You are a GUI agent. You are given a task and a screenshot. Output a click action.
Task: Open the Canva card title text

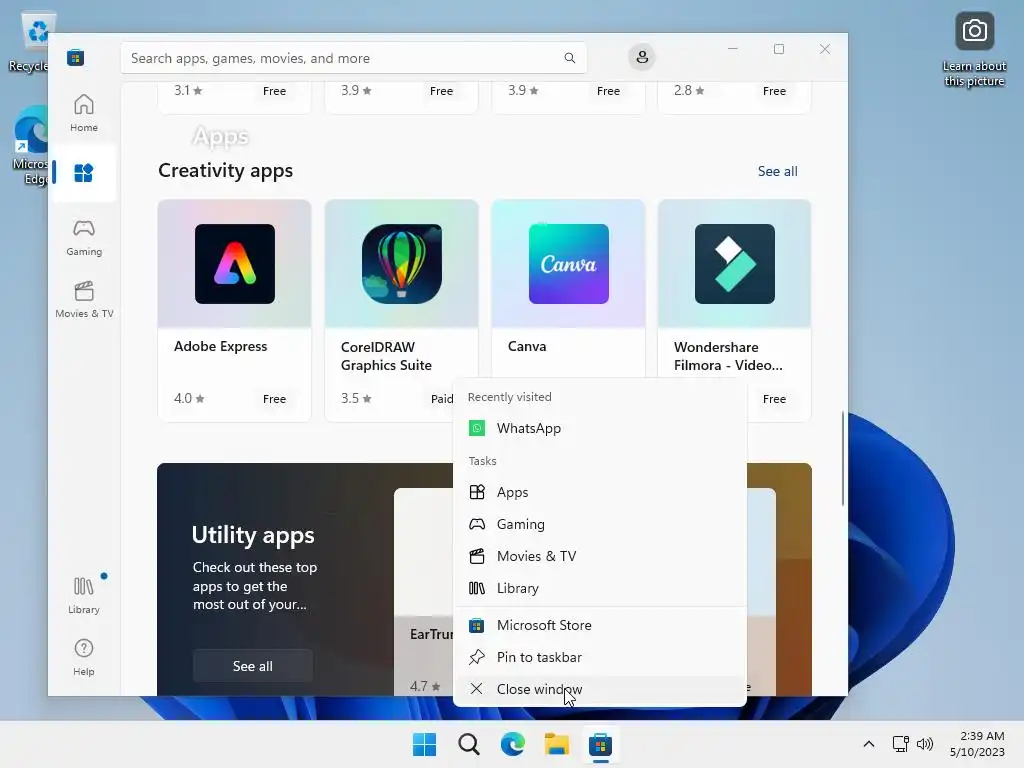click(527, 347)
